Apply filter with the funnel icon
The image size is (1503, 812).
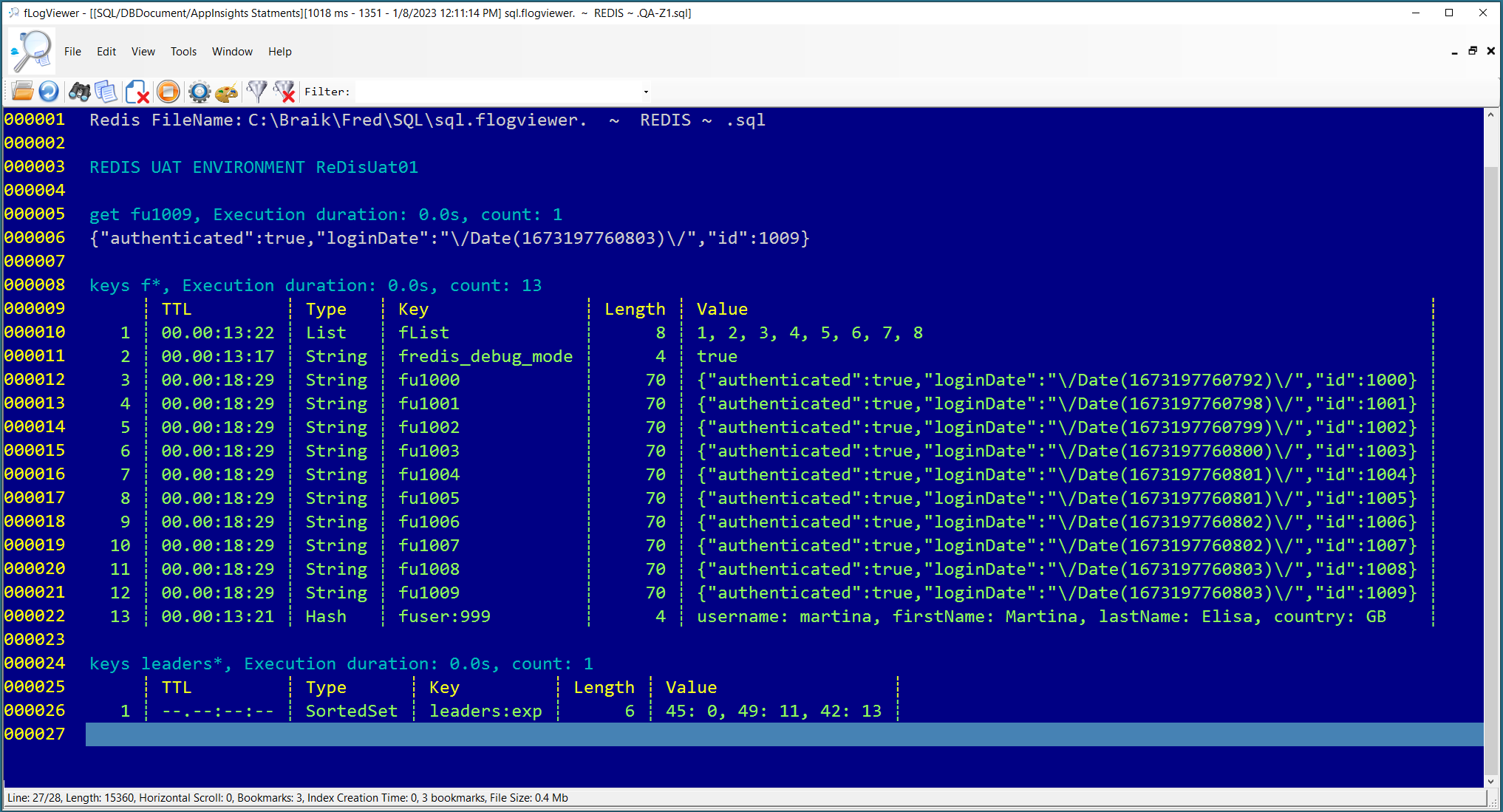(256, 92)
